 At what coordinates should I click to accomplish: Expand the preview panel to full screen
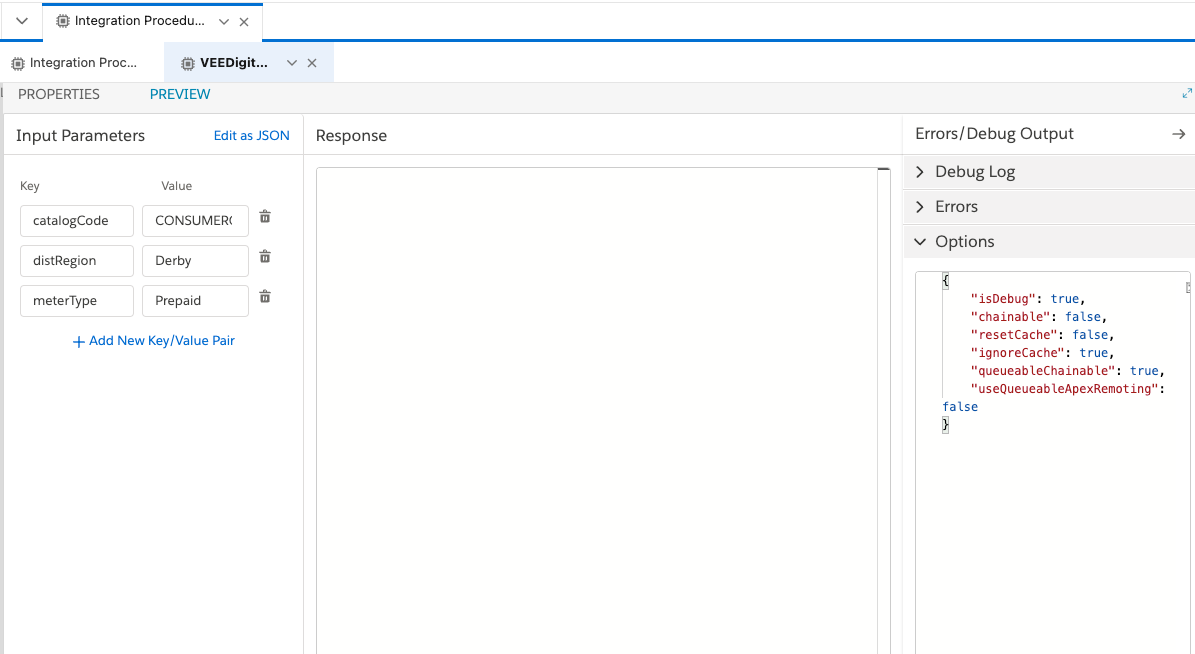(x=1187, y=93)
